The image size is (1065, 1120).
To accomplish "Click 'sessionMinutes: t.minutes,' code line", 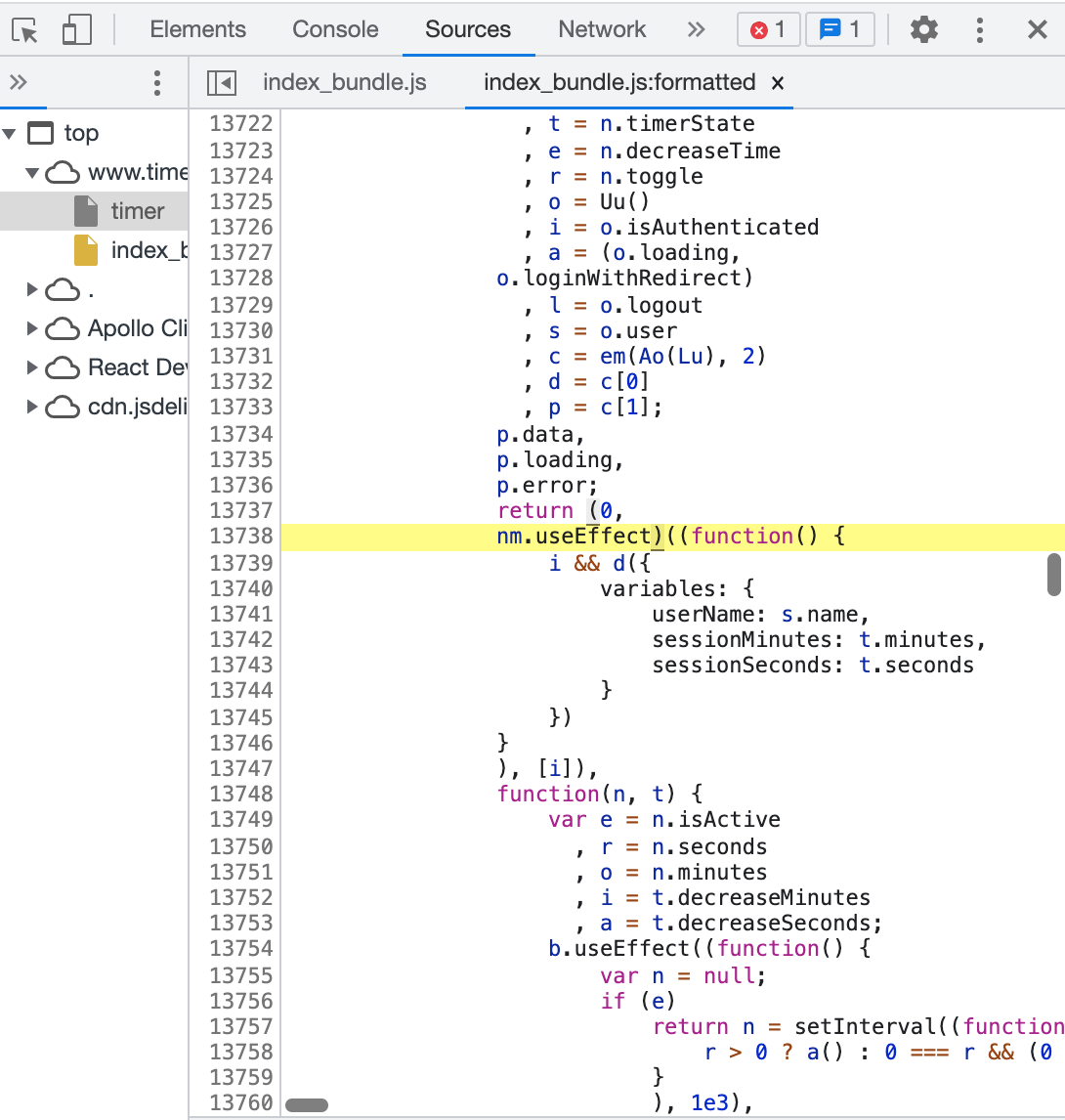I will [820, 640].
